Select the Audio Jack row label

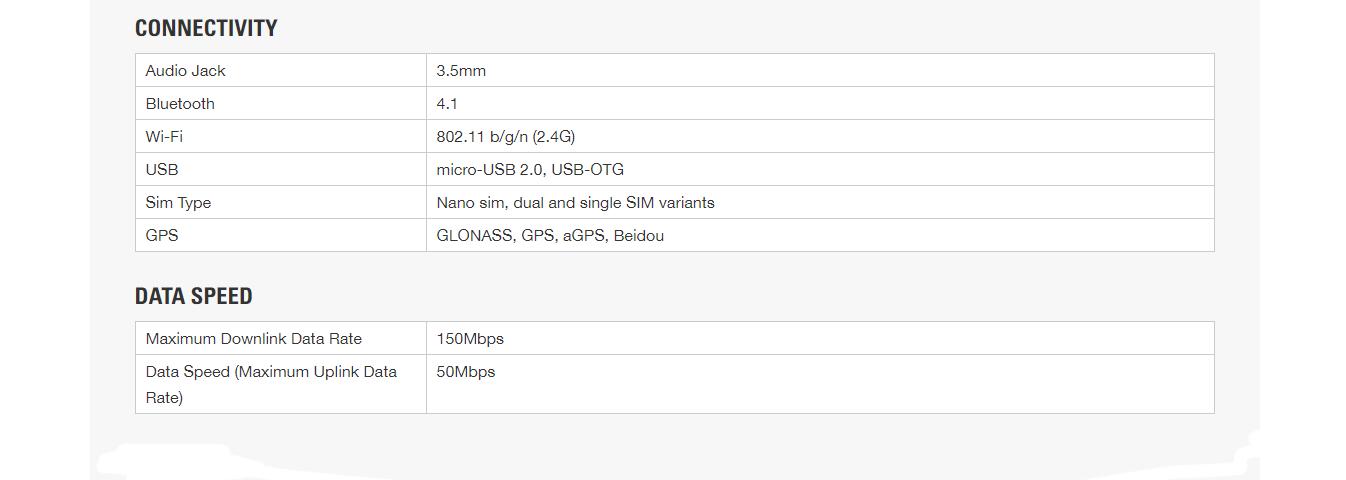185,71
